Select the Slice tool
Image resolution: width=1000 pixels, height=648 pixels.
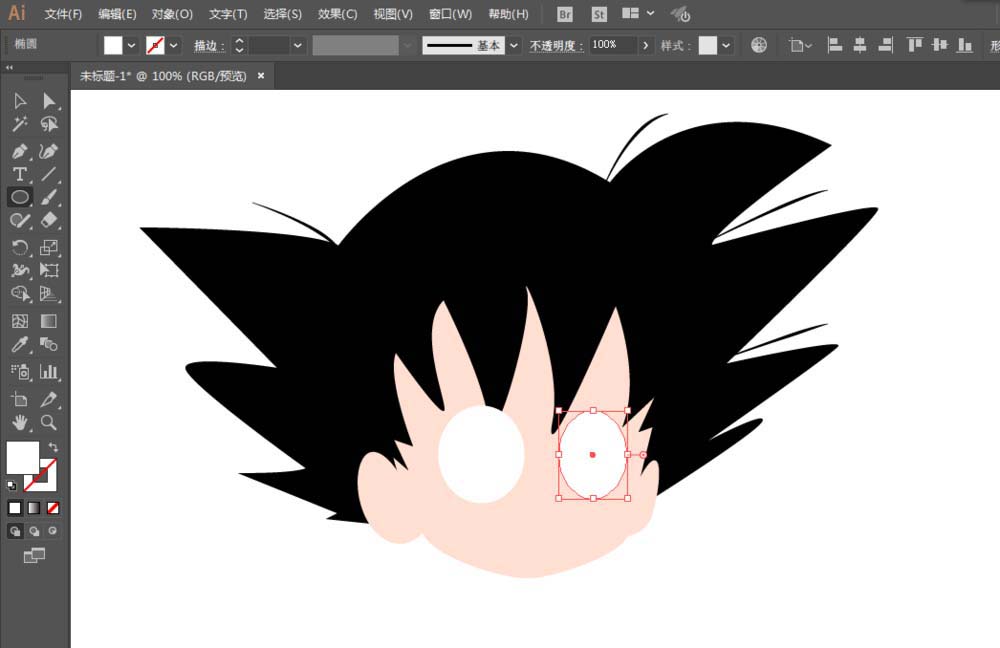[48, 399]
